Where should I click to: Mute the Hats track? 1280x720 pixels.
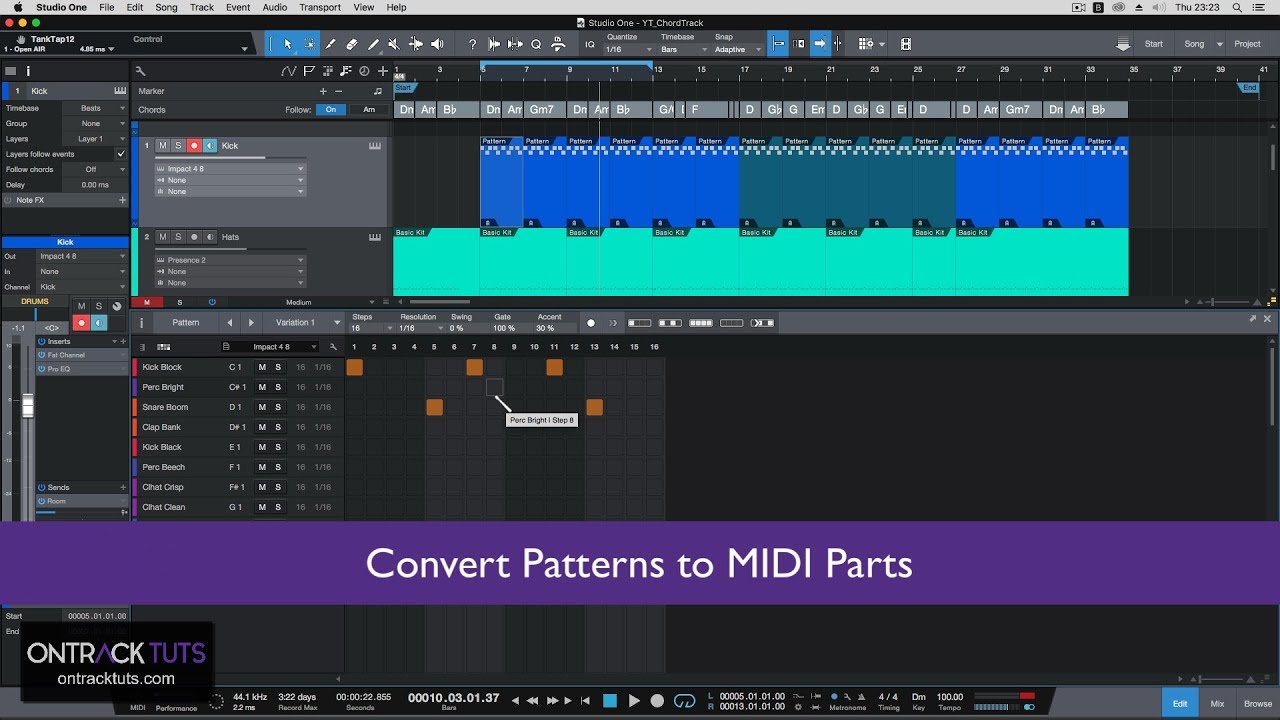point(162,237)
